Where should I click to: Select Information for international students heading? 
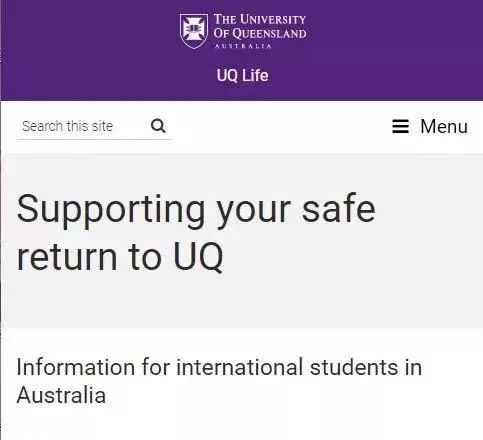tap(219, 381)
